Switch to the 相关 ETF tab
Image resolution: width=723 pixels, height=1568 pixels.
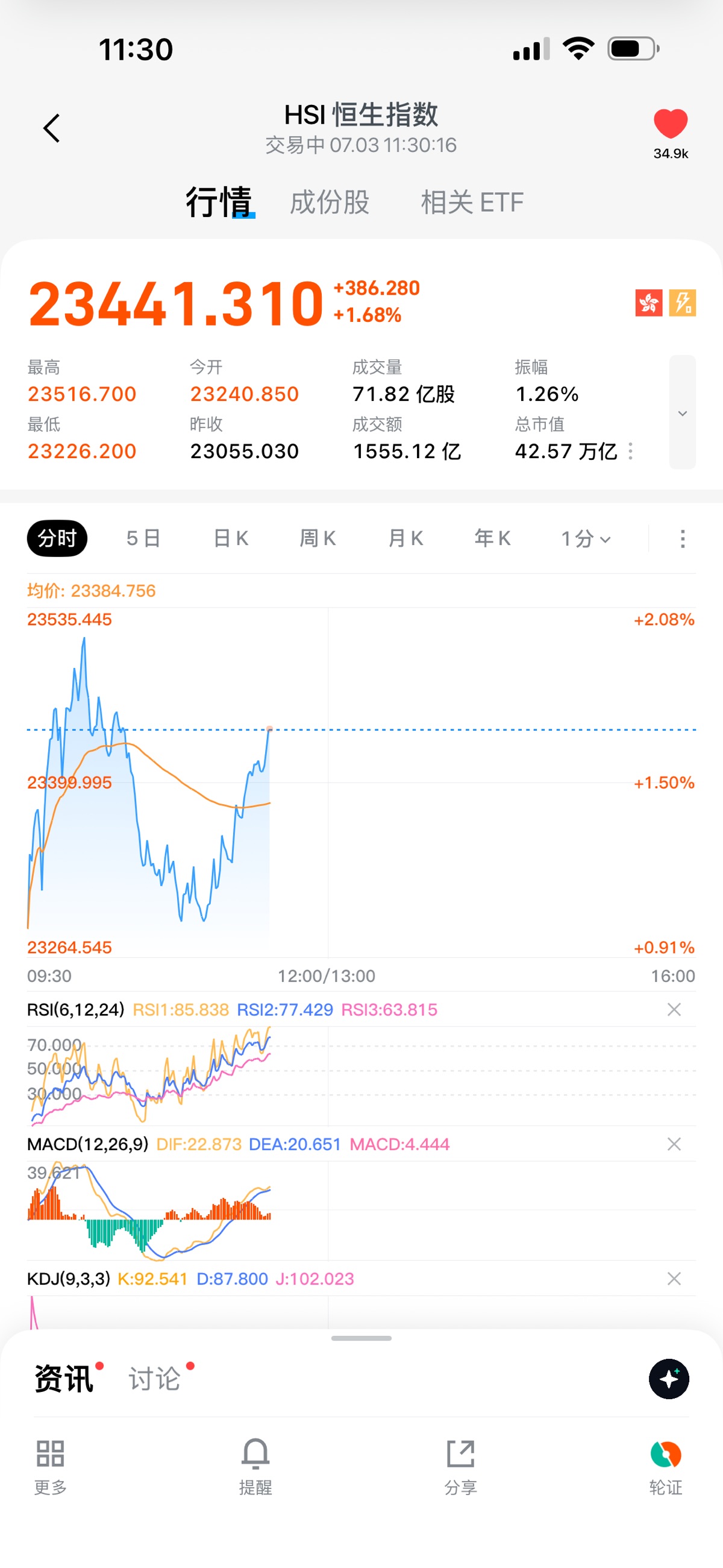472,202
